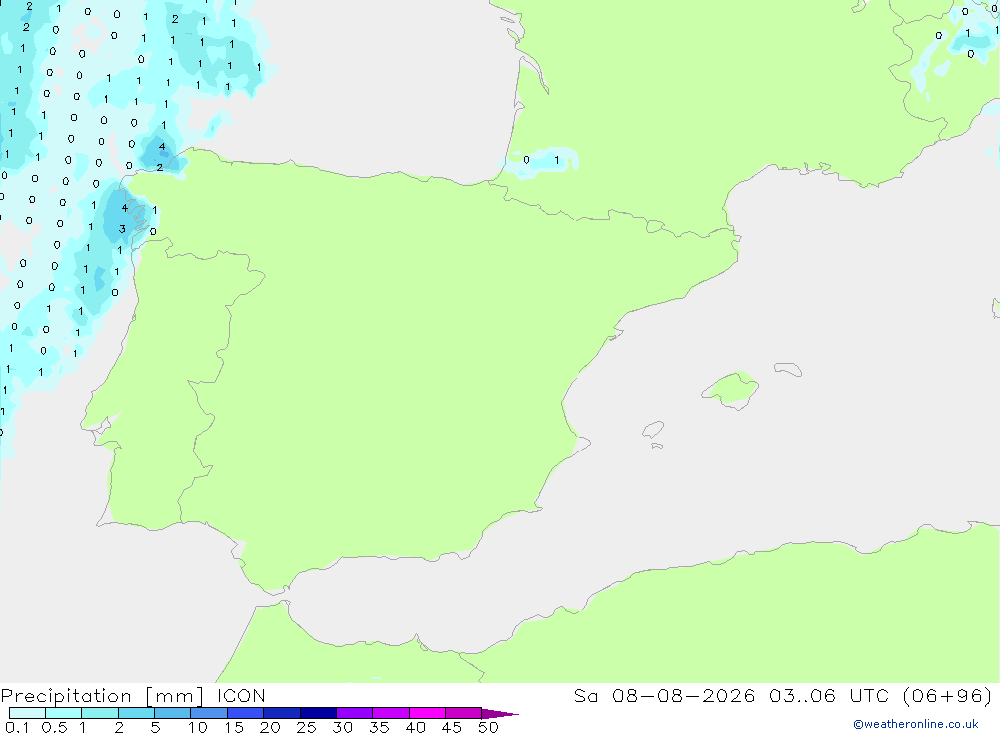
Task: Select the 5–10 mm legend color block
Action: tap(172, 713)
